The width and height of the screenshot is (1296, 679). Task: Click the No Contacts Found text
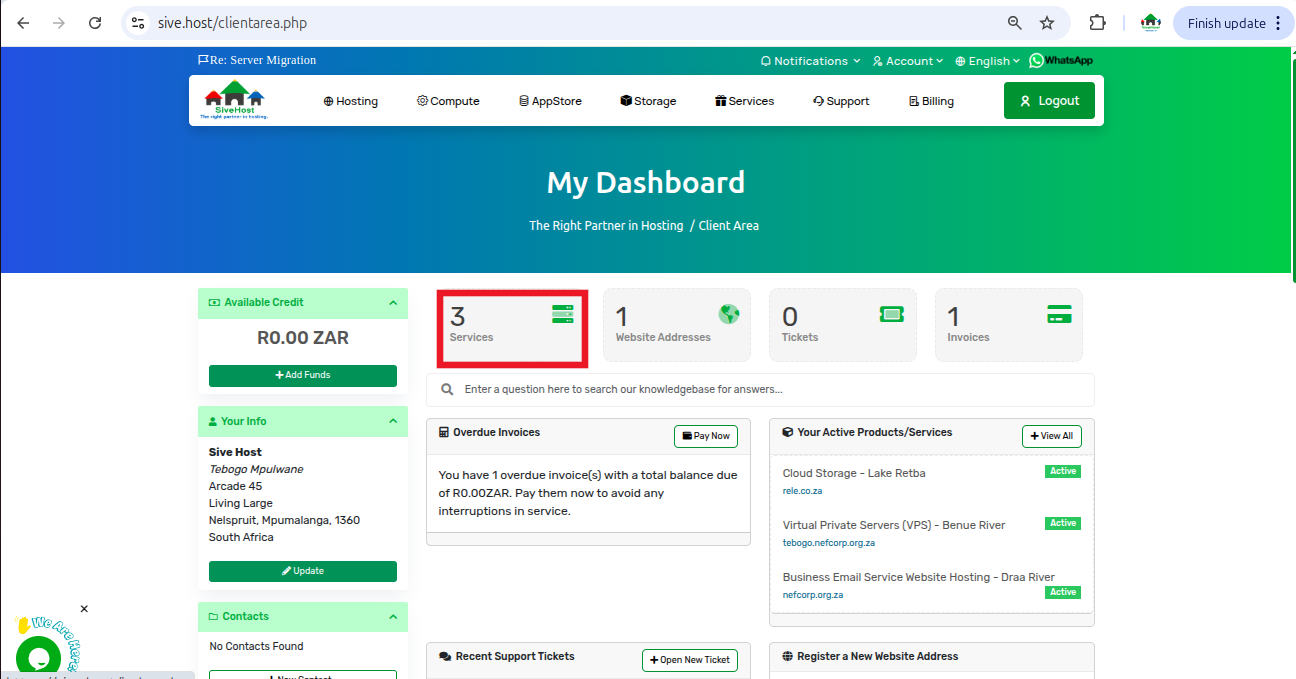tap(256, 646)
